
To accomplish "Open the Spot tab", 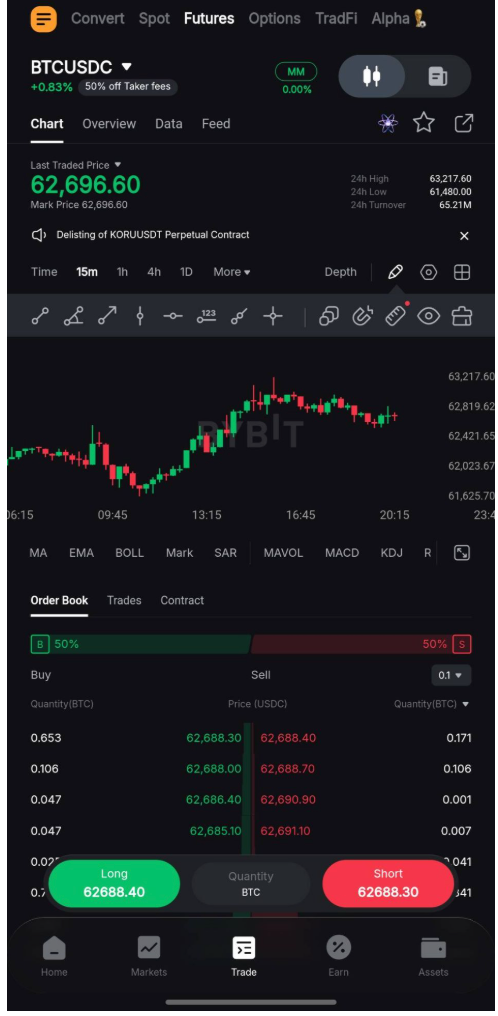I will (x=154, y=19).
